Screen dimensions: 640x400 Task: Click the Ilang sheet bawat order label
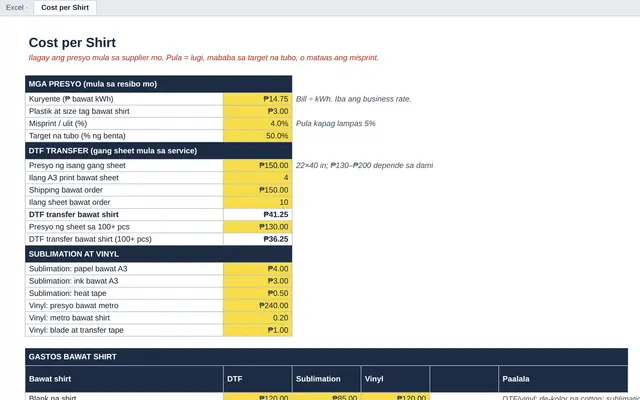coord(69,202)
